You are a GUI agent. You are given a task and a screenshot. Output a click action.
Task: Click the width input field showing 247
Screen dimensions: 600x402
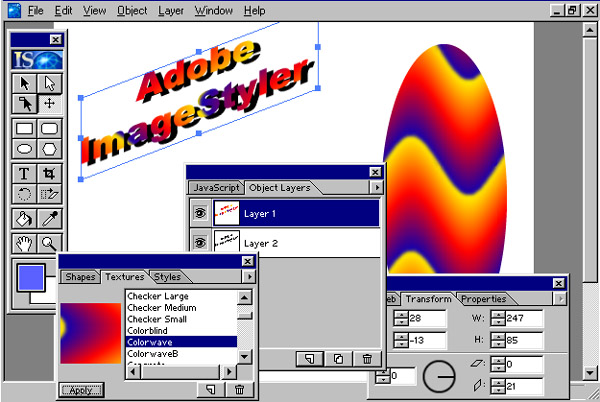coord(524,318)
